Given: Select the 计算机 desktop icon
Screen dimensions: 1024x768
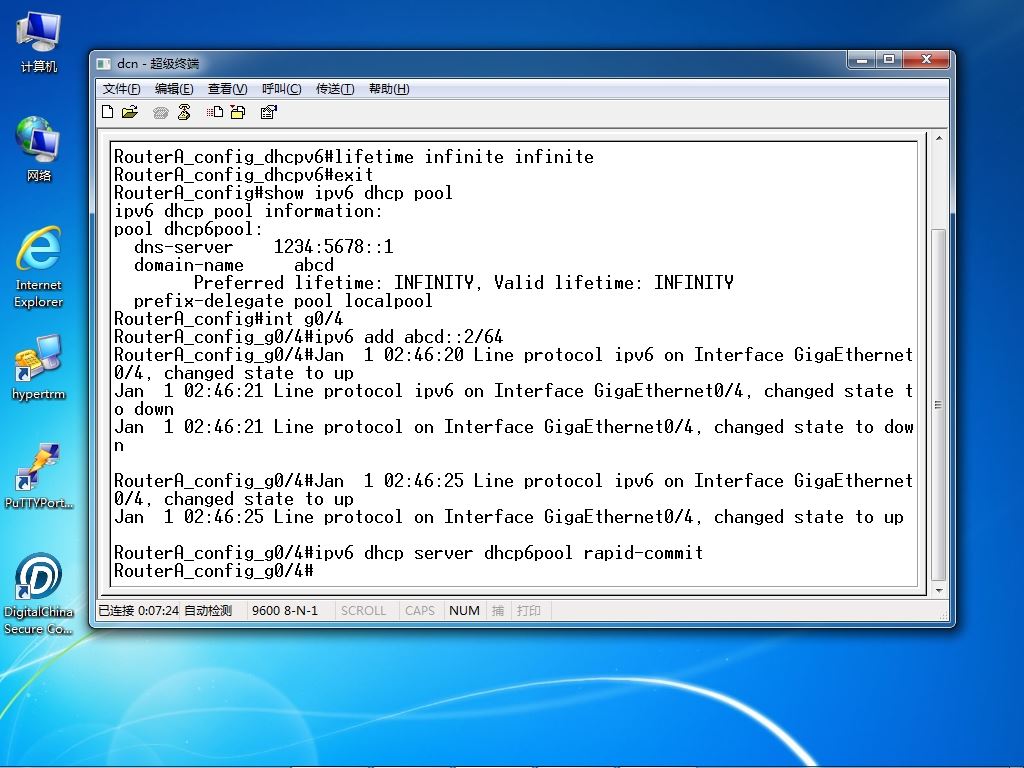Looking at the screenshot, I should click(x=39, y=42).
